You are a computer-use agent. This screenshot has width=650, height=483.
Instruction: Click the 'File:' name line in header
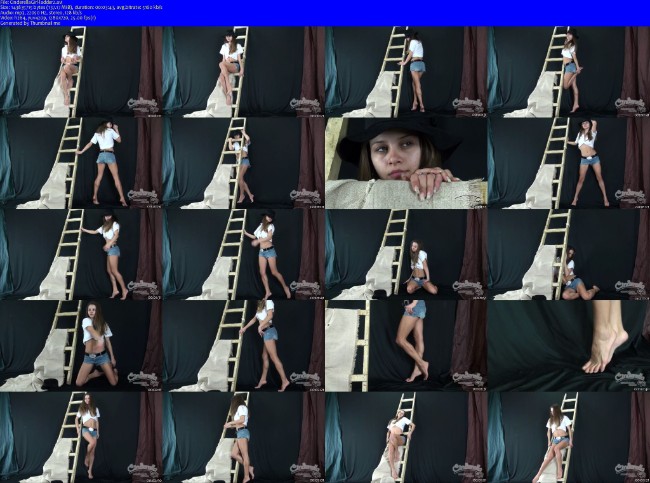[x=33, y=2]
